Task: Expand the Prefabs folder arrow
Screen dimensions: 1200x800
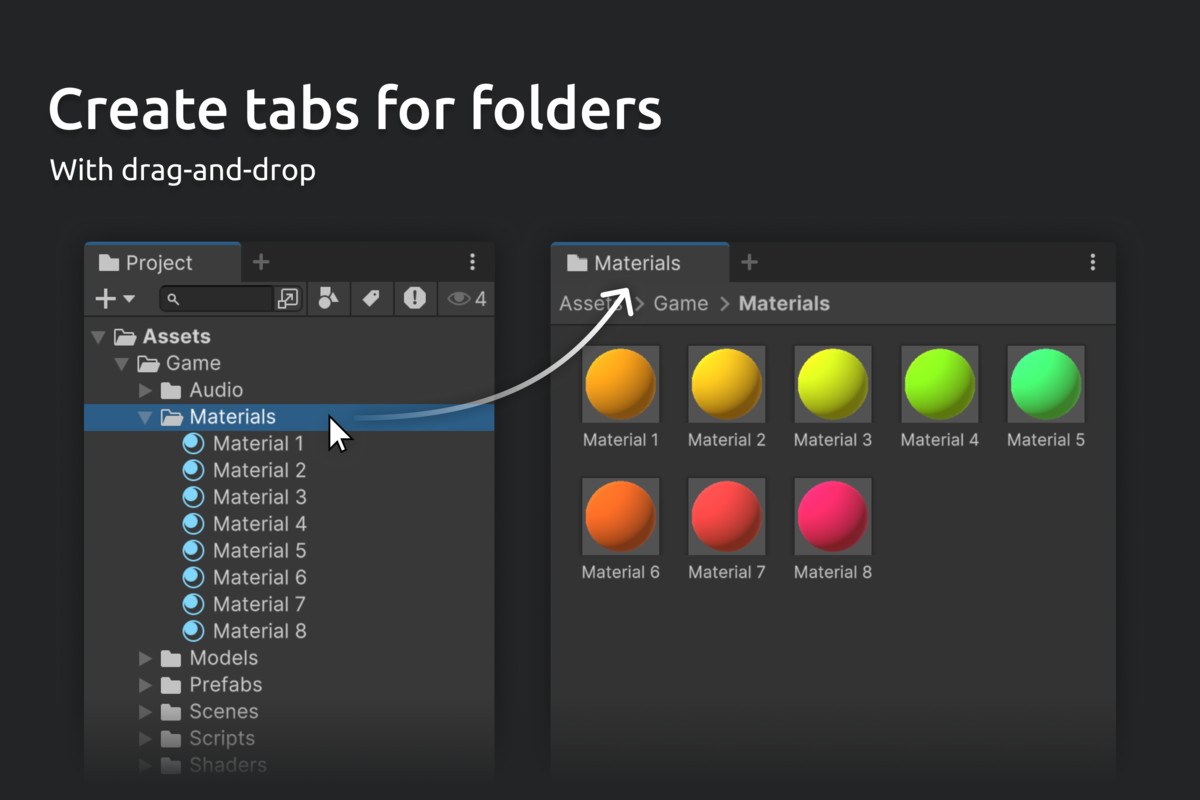Action: coord(145,685)
